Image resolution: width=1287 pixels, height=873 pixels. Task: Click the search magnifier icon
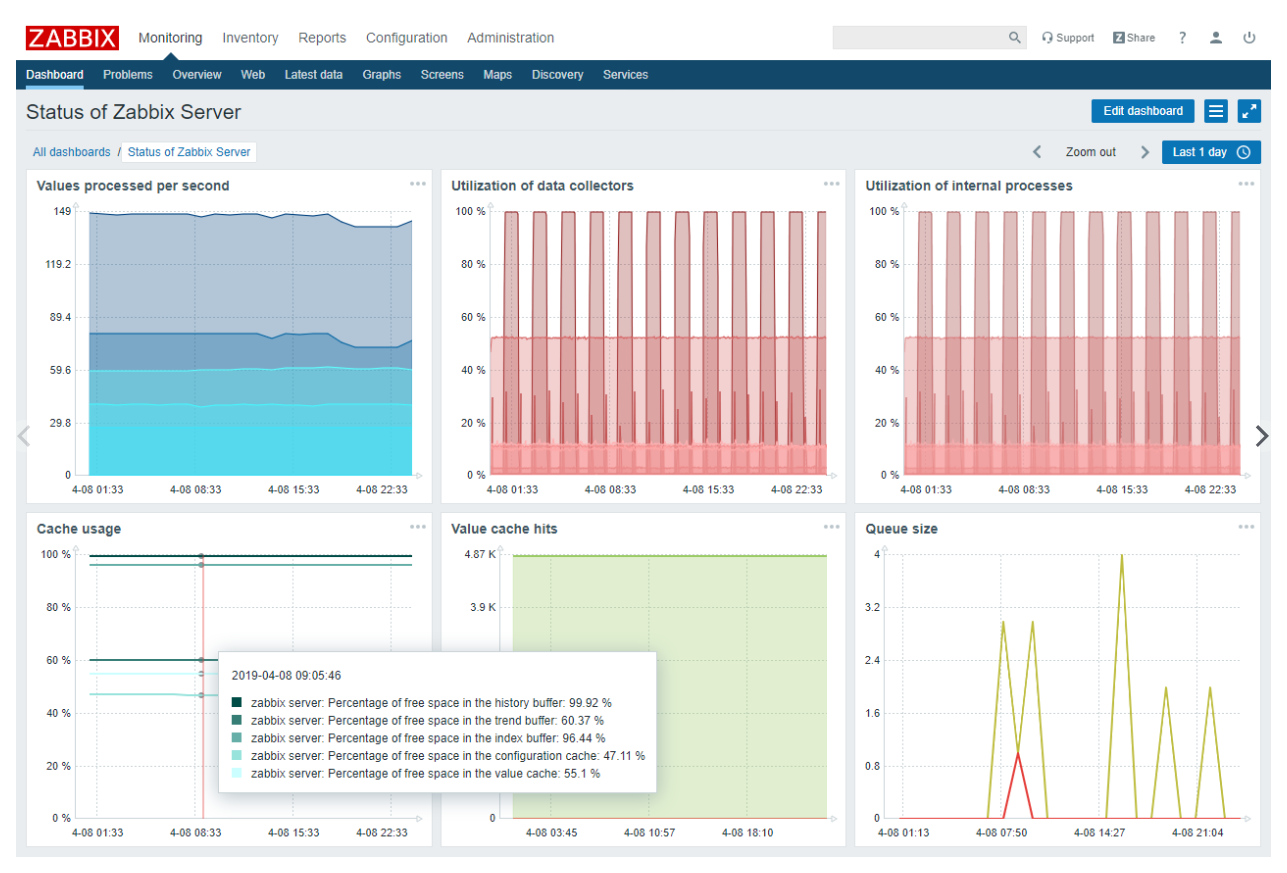tap(1015, 38)
